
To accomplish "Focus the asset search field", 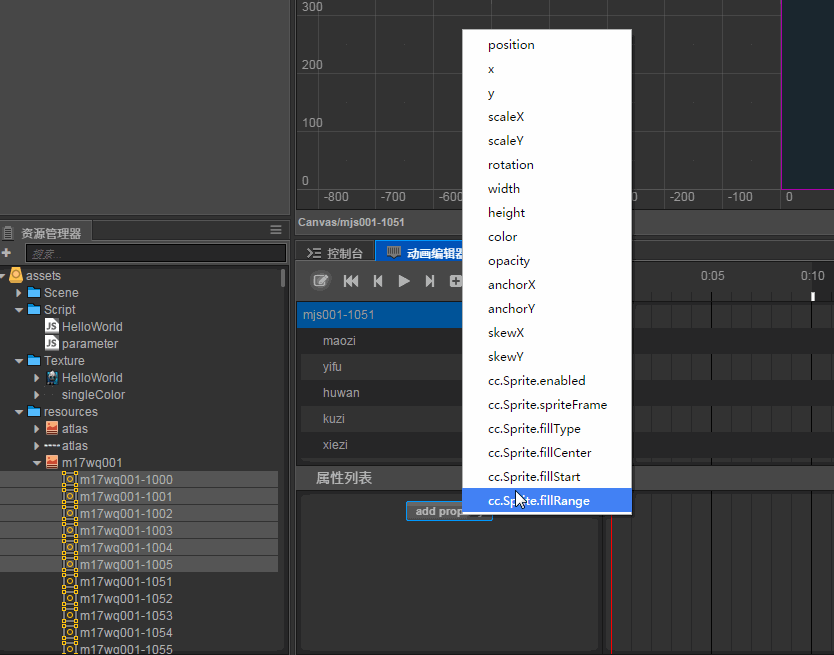I will click(156, 254).
